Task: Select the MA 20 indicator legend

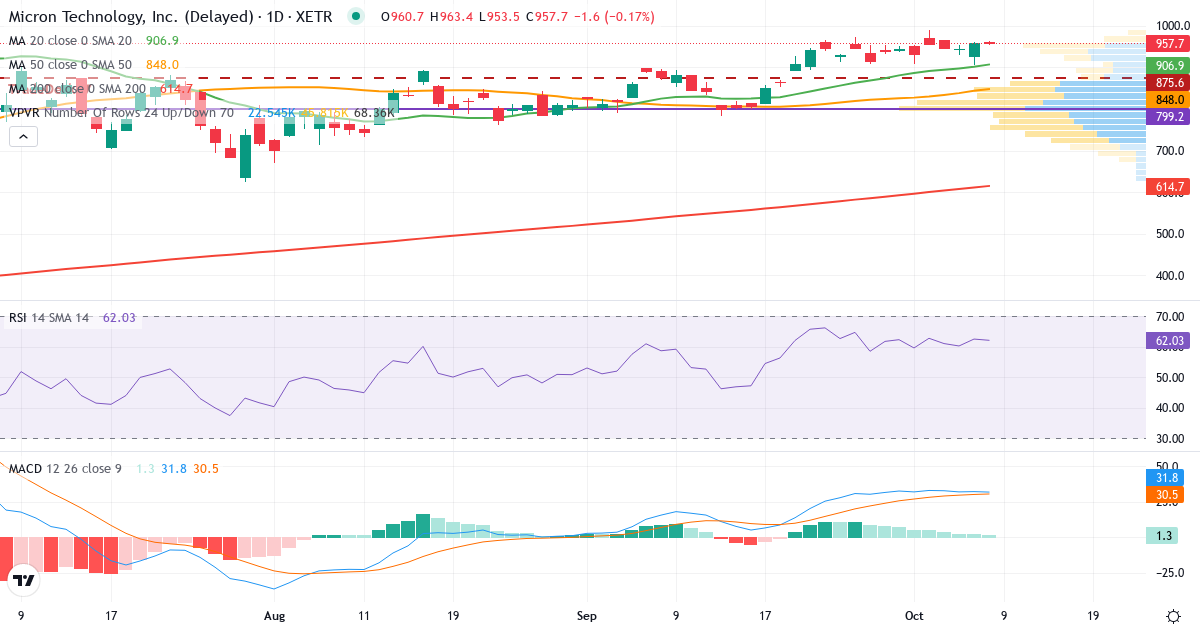Action: point(94,41)
